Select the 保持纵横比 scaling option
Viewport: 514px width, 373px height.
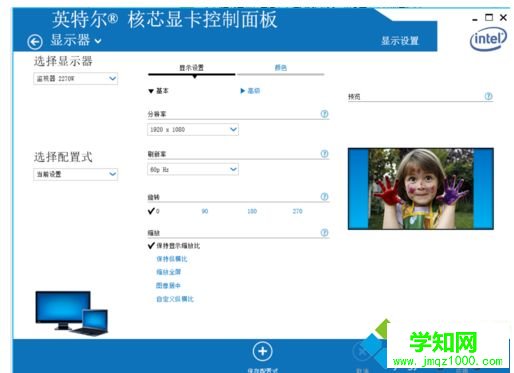coord(172,259)
